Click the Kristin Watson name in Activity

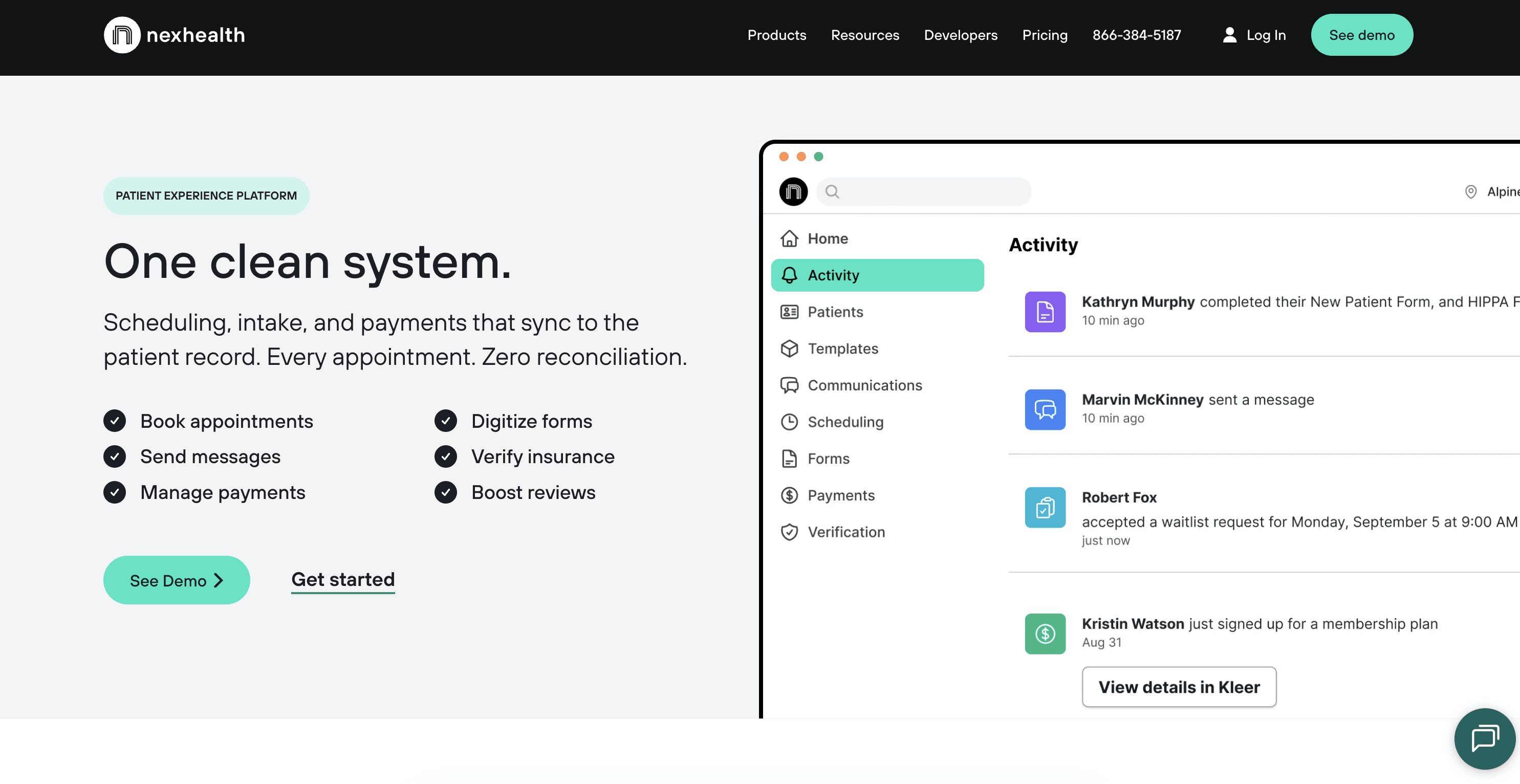pos(1133,623)
